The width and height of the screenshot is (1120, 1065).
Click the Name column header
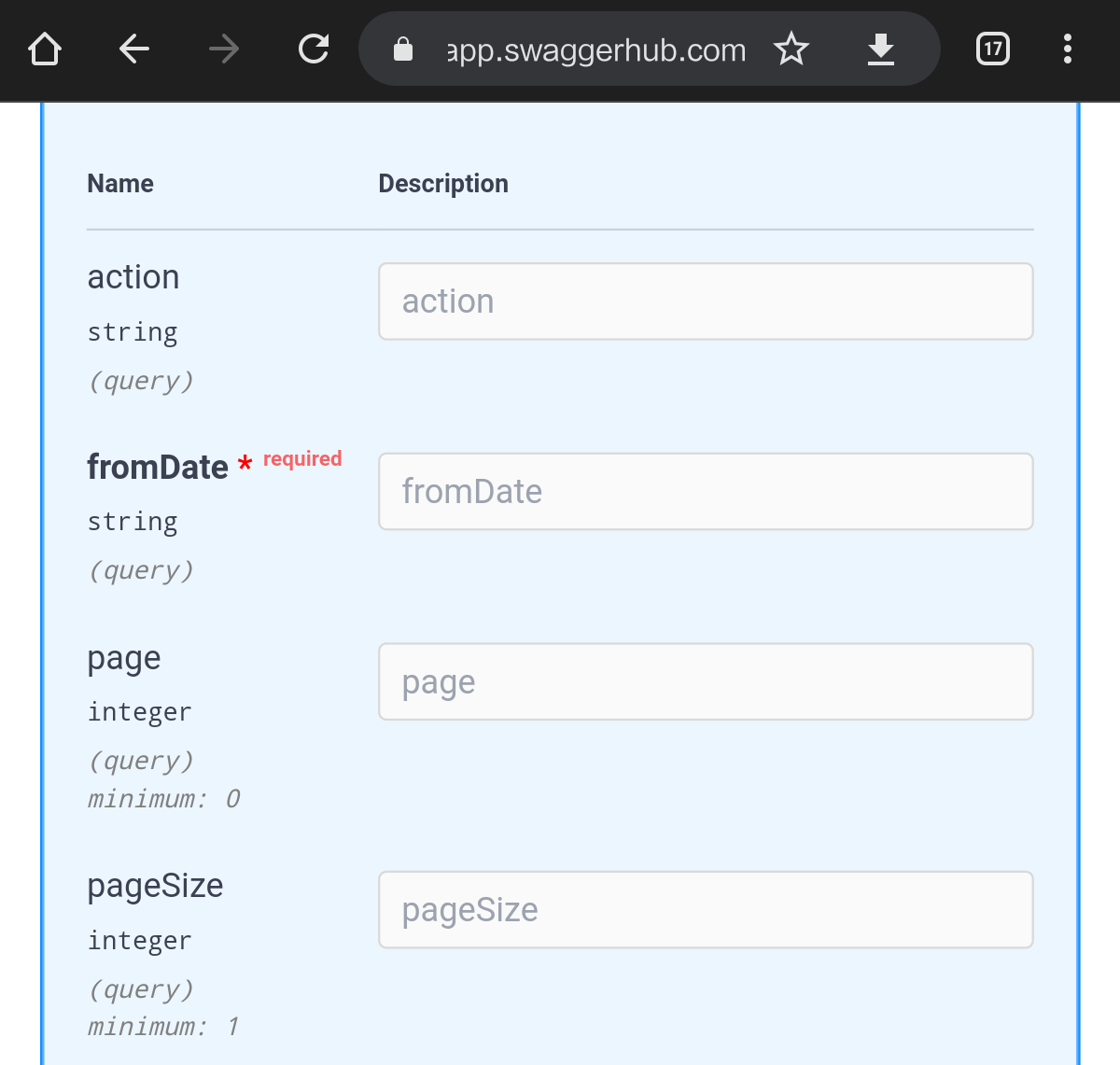pos(120,183)
